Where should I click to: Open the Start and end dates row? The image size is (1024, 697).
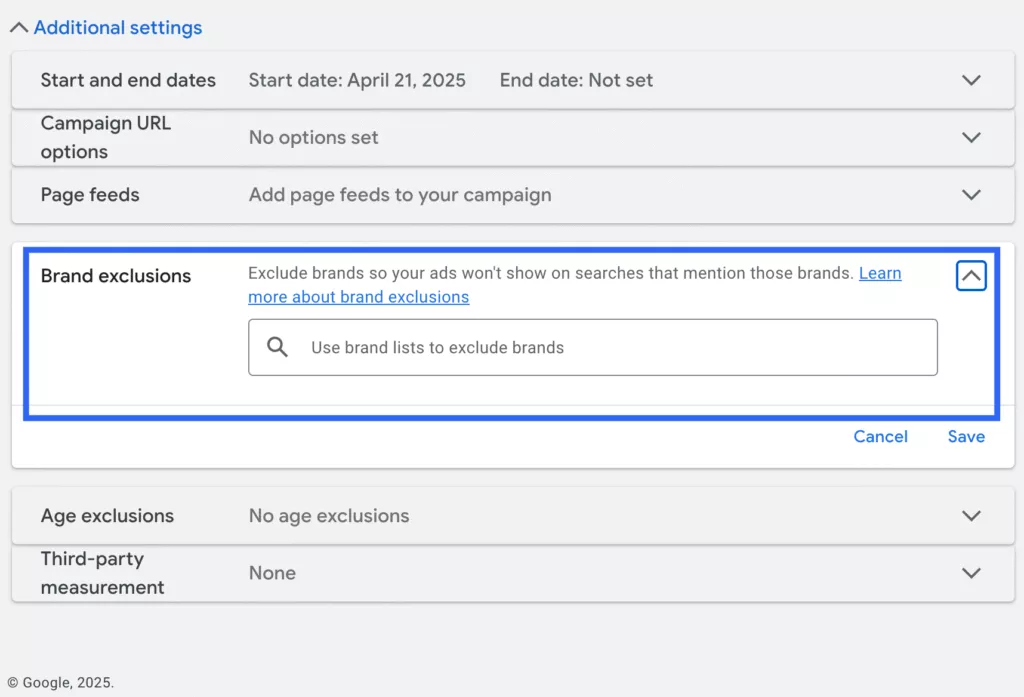[513, 80]
